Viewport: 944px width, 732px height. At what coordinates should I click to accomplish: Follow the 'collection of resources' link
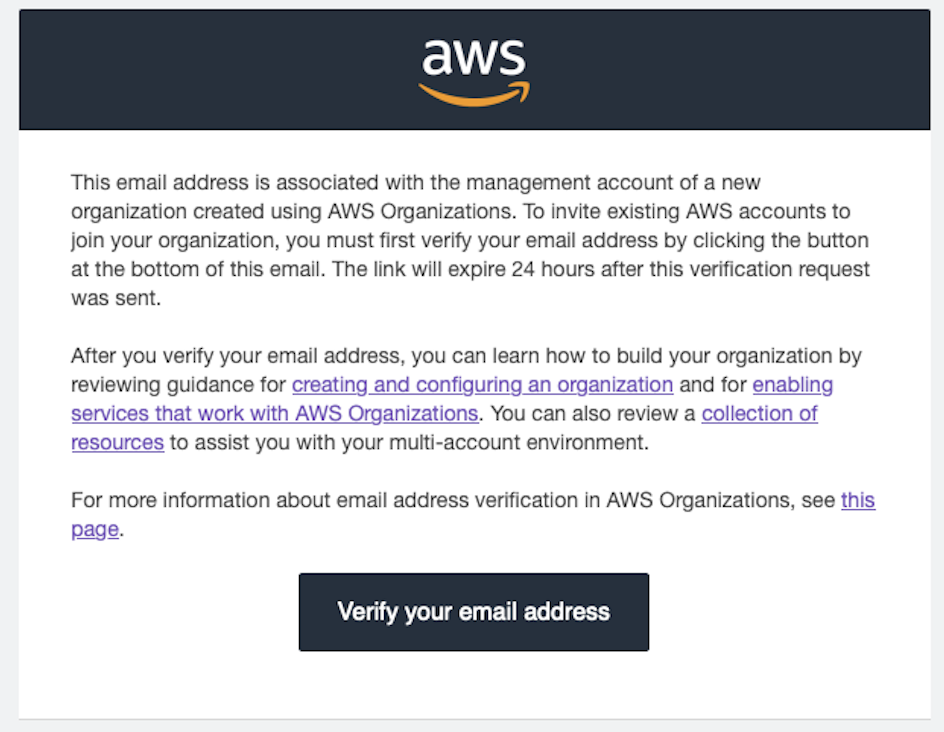click(x=759, y=413)
